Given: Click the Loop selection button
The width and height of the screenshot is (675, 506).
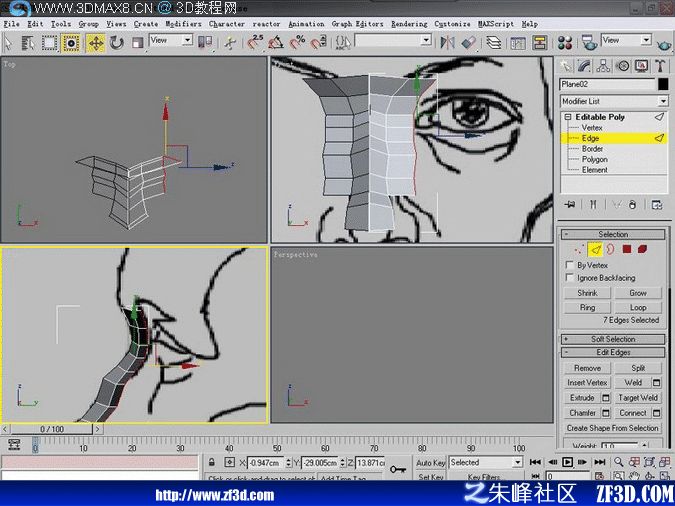Looking at the screenshot, I should [x=638, y=307].
